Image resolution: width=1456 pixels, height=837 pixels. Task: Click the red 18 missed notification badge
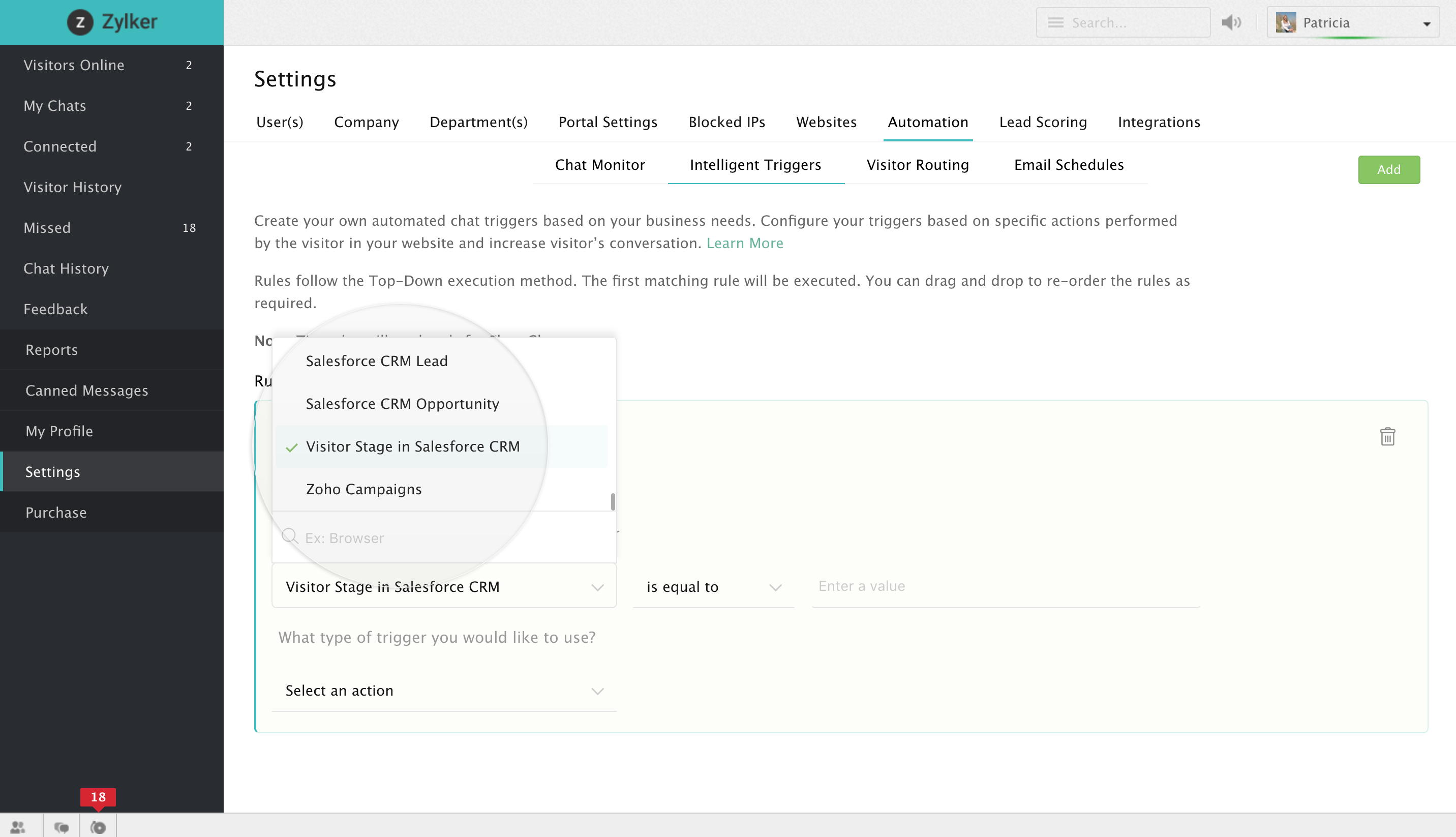pyautogui.click(x=98, y=798)
